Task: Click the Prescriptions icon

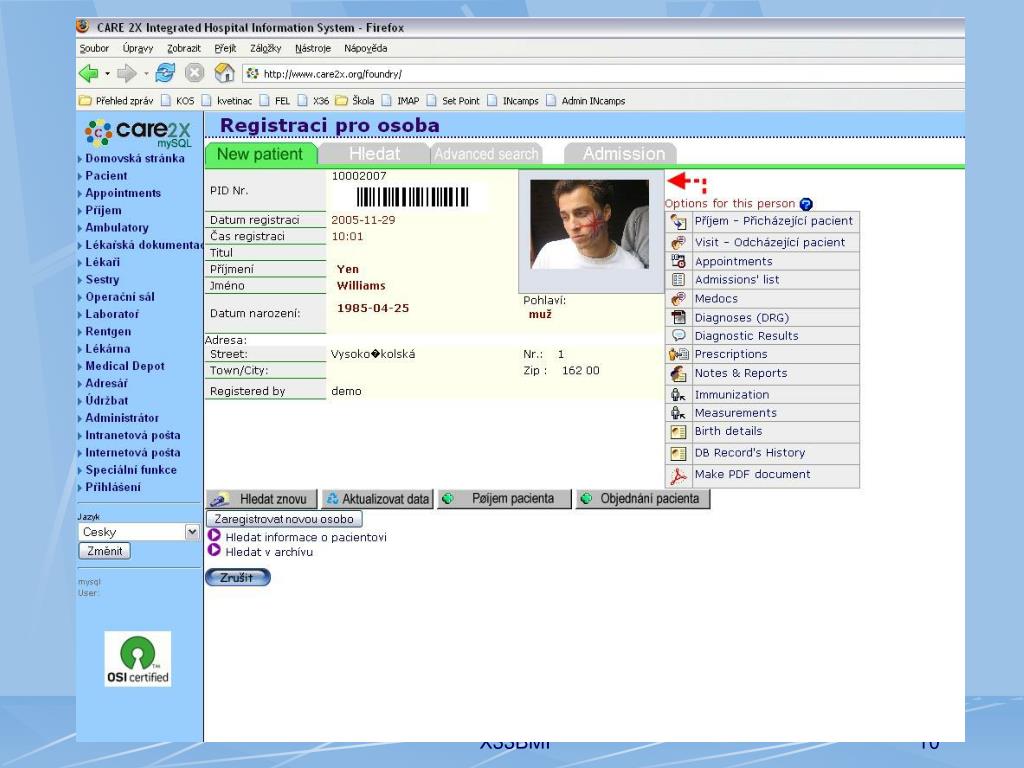Action: [679, 354]
